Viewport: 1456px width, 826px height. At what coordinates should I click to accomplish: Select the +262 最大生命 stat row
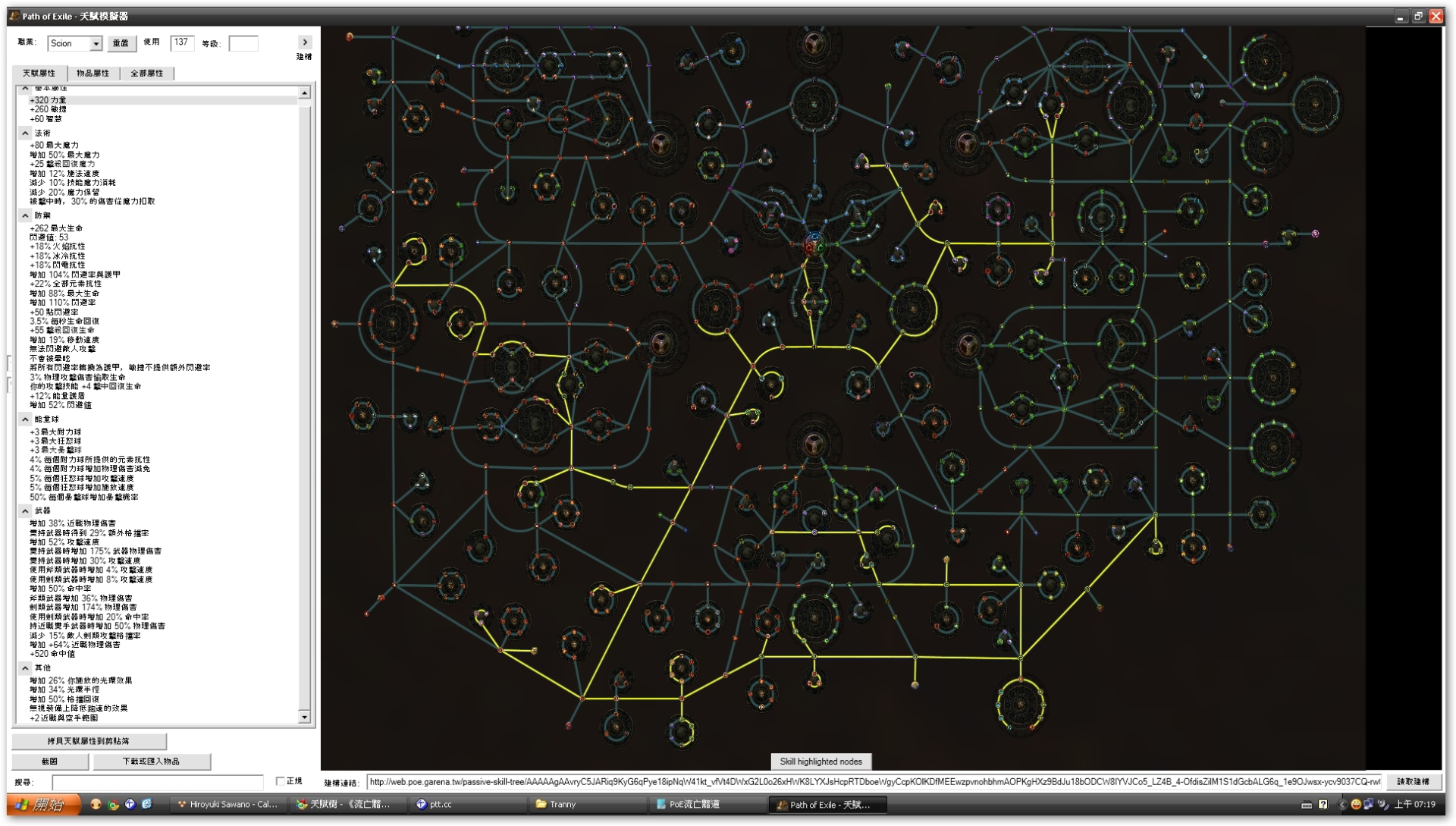coord(162,228)
